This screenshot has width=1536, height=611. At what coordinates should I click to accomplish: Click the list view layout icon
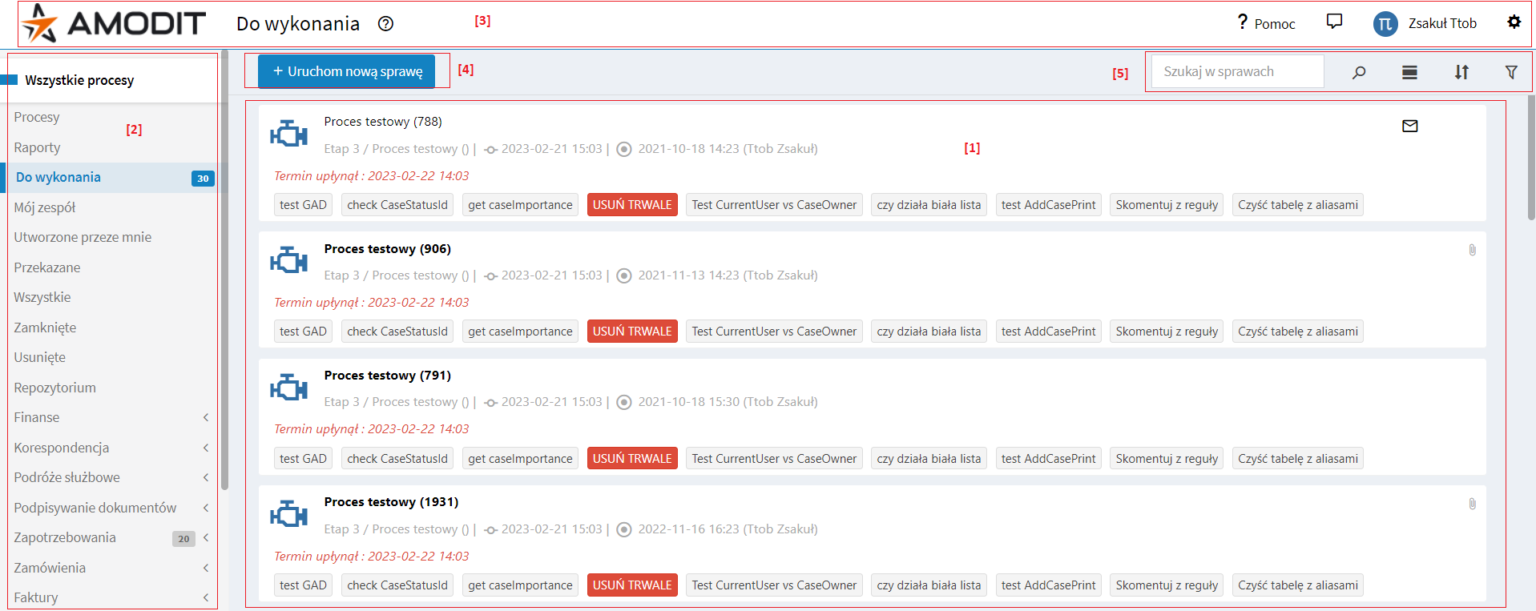1410,72
